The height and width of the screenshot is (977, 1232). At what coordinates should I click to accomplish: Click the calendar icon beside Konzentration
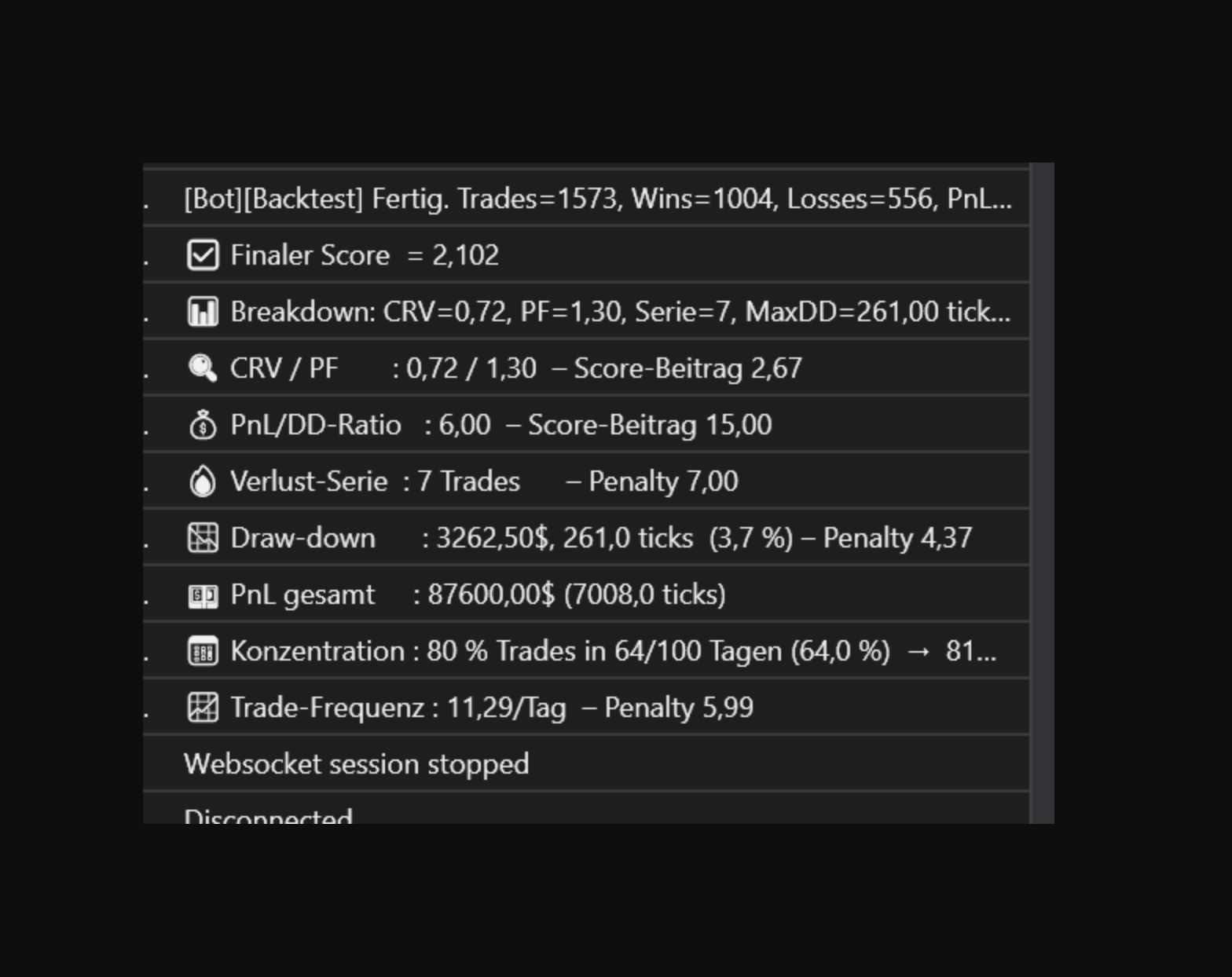(203, 652)
